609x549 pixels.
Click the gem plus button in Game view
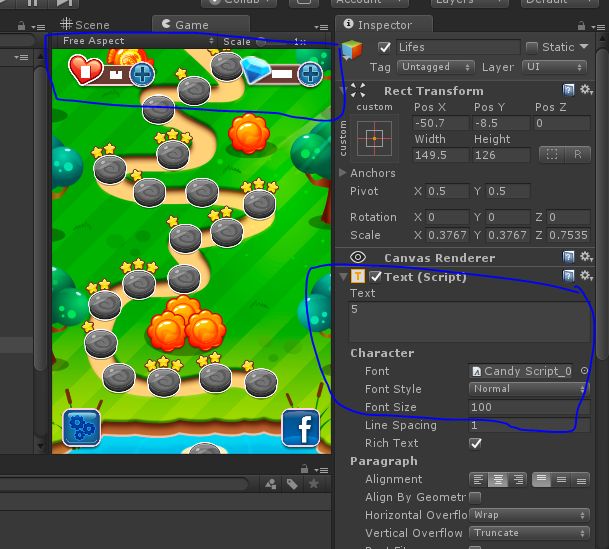tap(310, 74)
